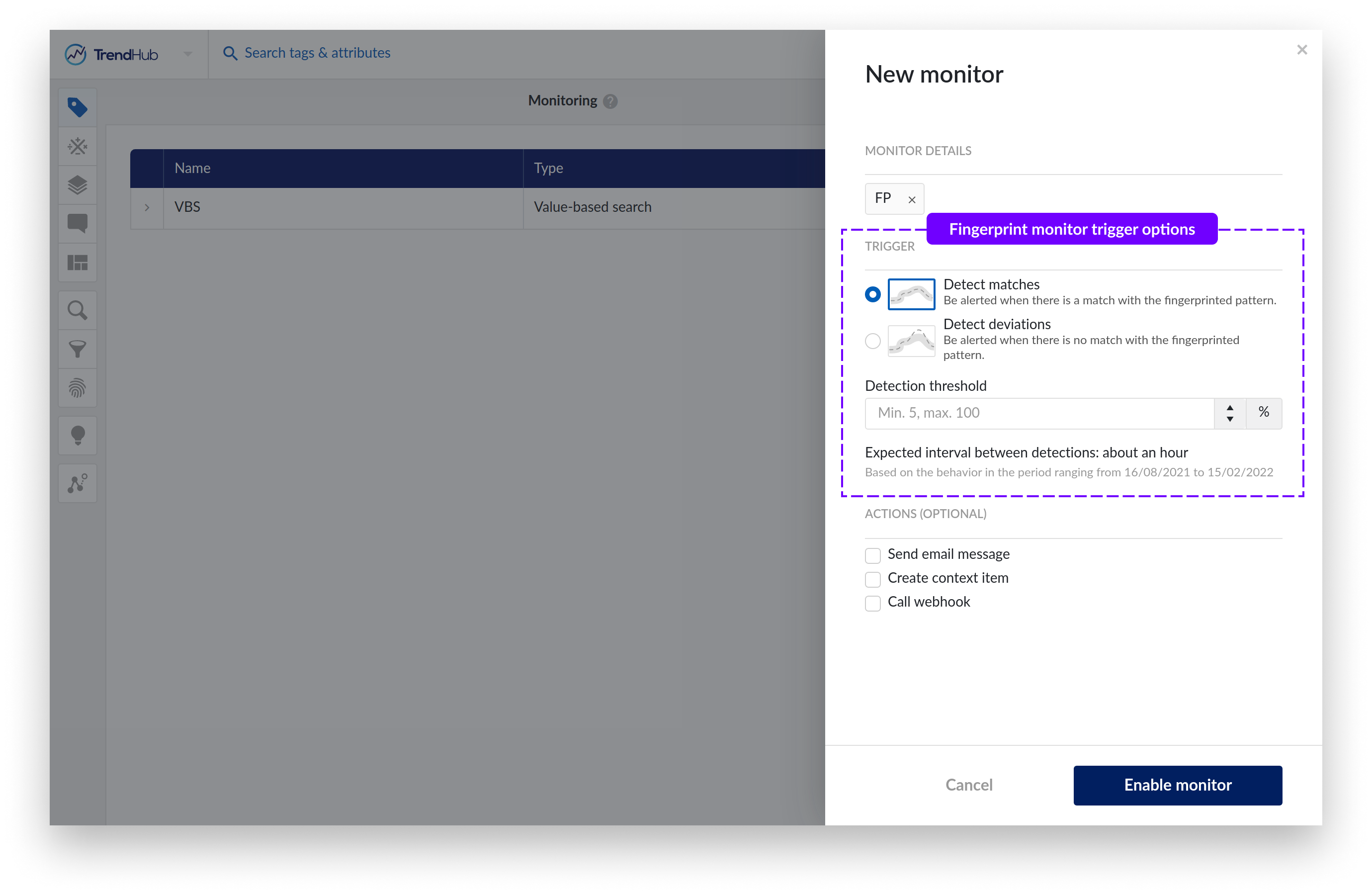Click the tag icon in sidebar
Screen dimensions: 1372x895
[x=77, y=107]
